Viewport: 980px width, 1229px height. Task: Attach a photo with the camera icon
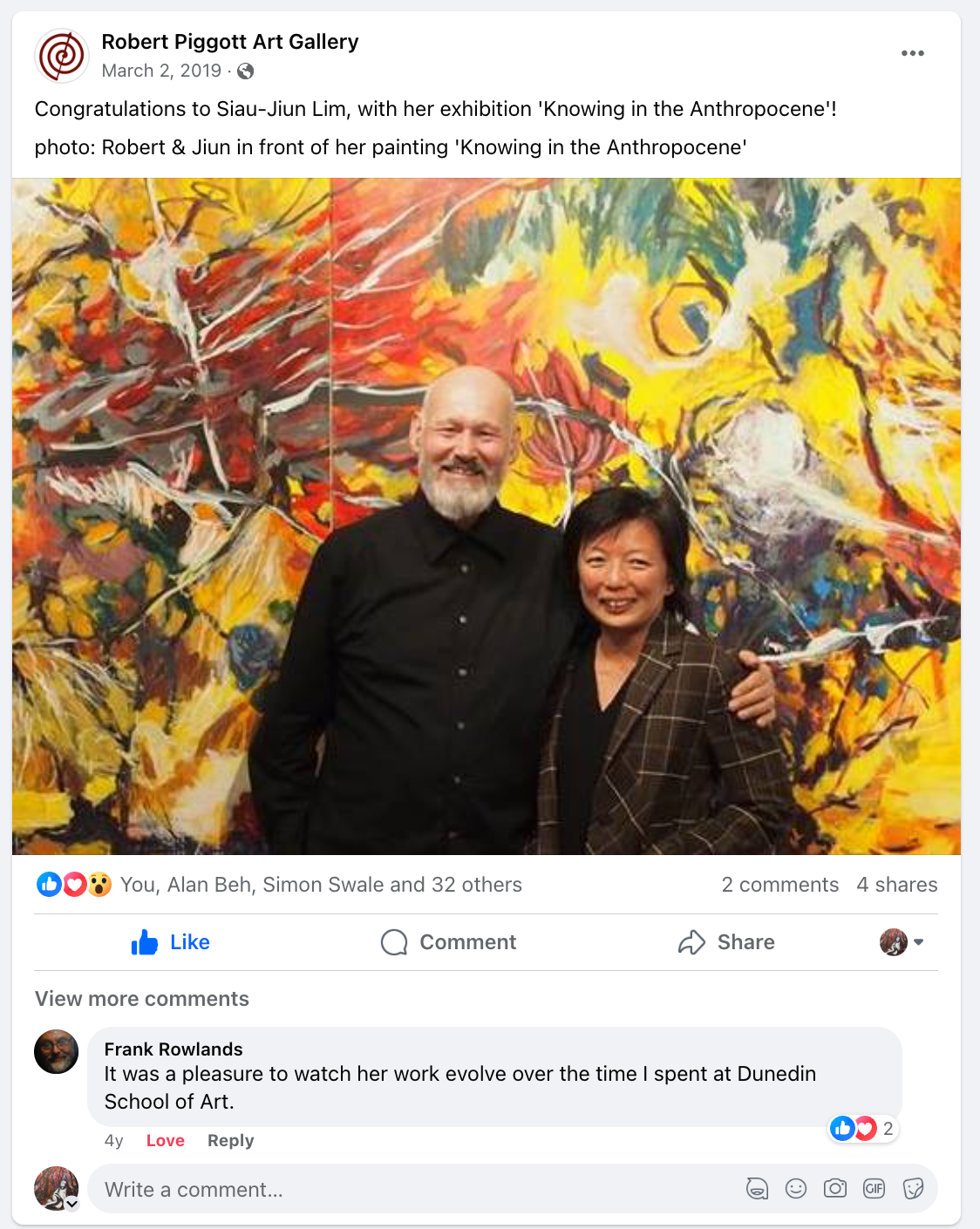coord(835,1188)
